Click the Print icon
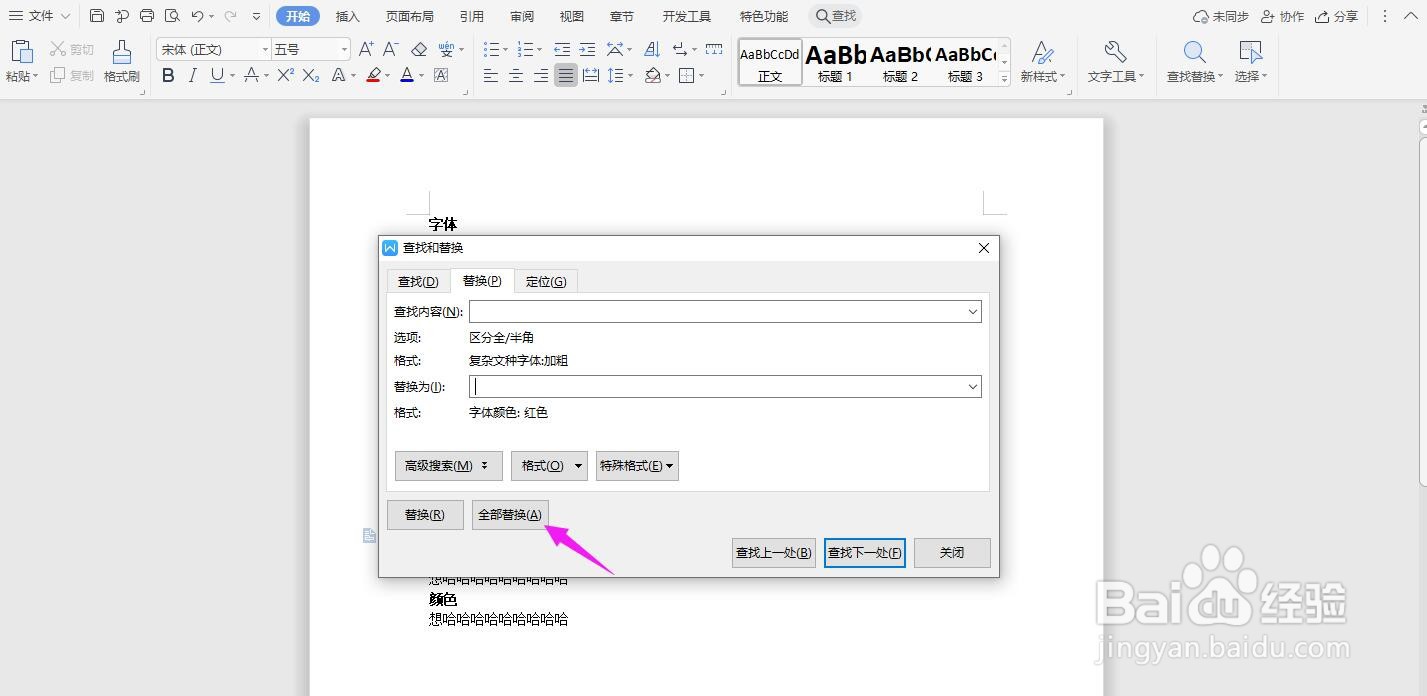This screenshot has width=1427, height=696. pyautogui.click(x=147, y=16)
